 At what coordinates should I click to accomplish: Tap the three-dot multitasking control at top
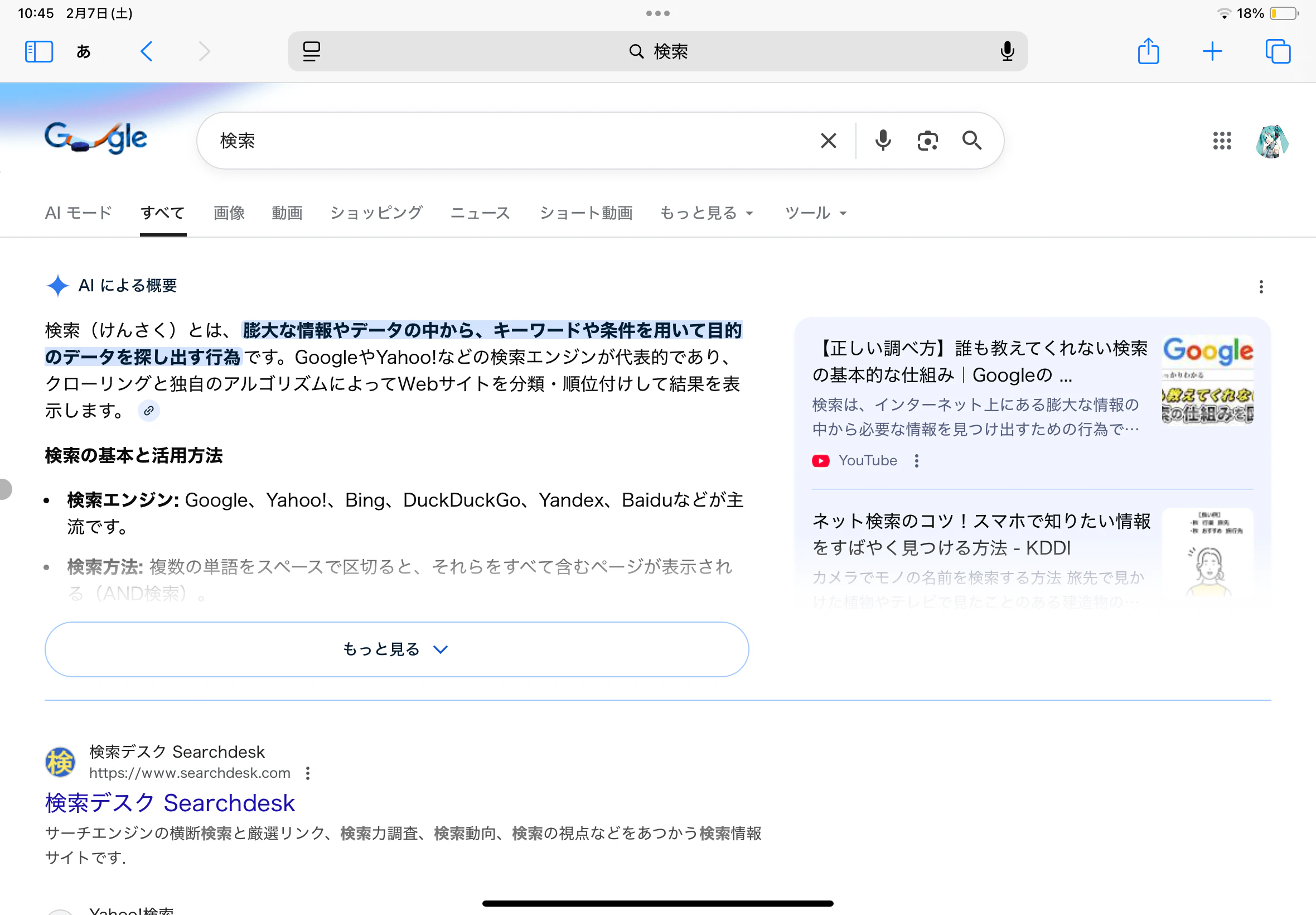[x=657, y=13]
